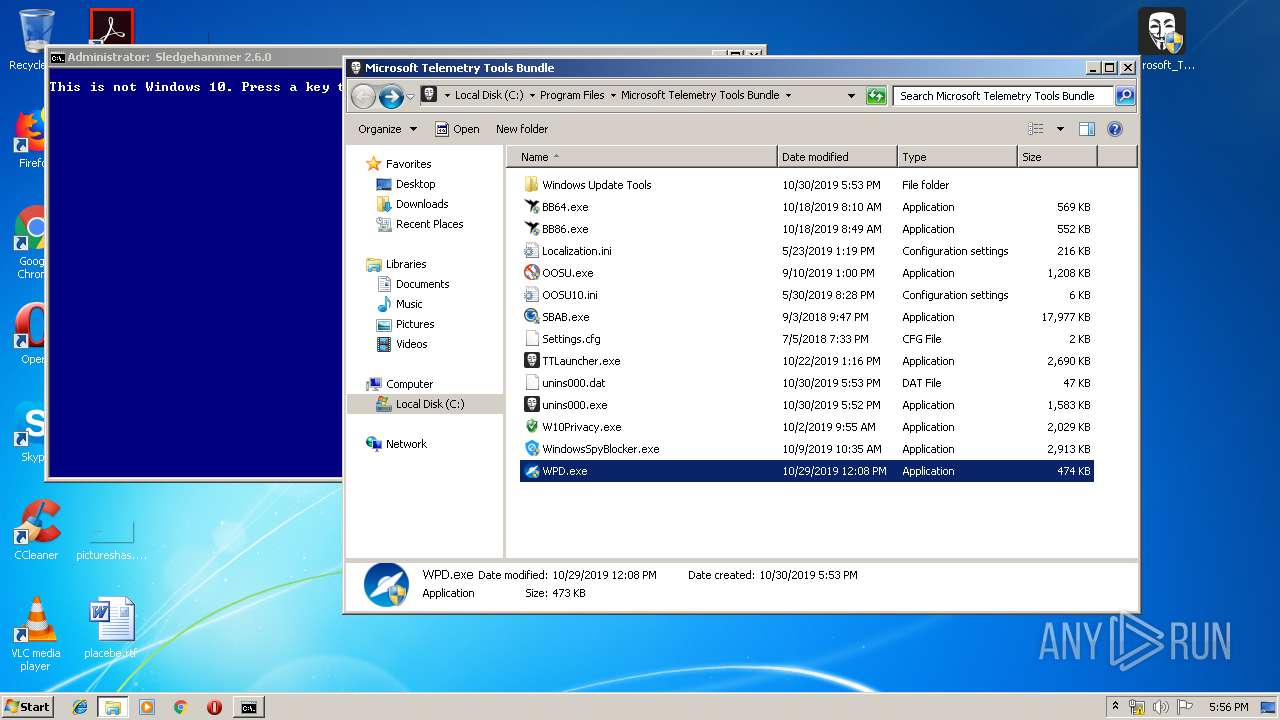Open the Opera icon on the taskbar
This screenshot has height=720, width=1280.
pyautogui.click(x=214, y=707)
